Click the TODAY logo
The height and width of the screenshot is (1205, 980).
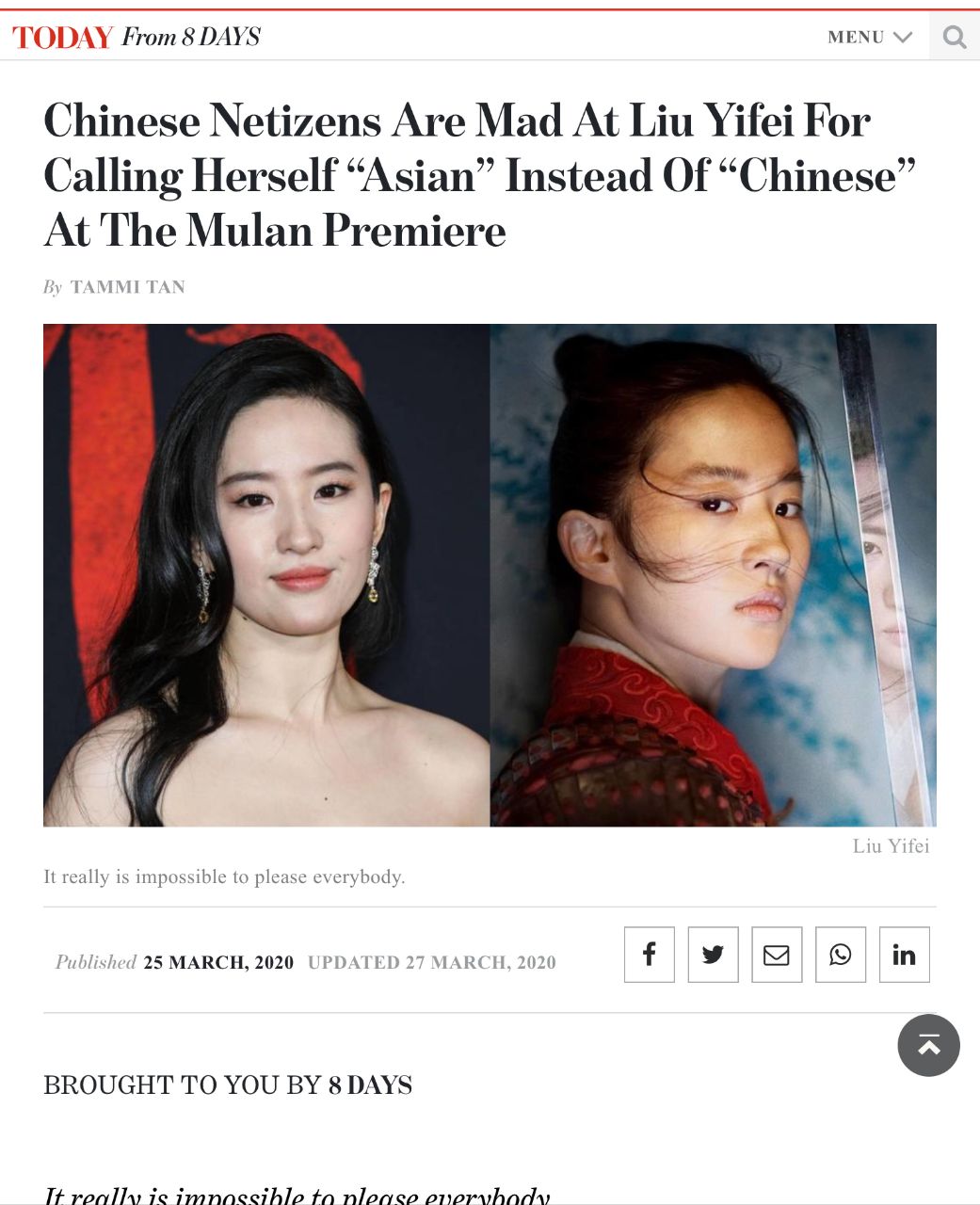pyautogui.click(x=62, y=38)
